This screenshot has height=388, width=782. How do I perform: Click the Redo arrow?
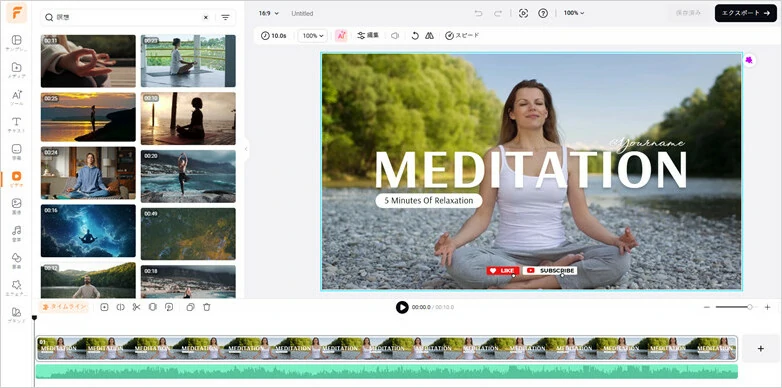click(498, 13)
